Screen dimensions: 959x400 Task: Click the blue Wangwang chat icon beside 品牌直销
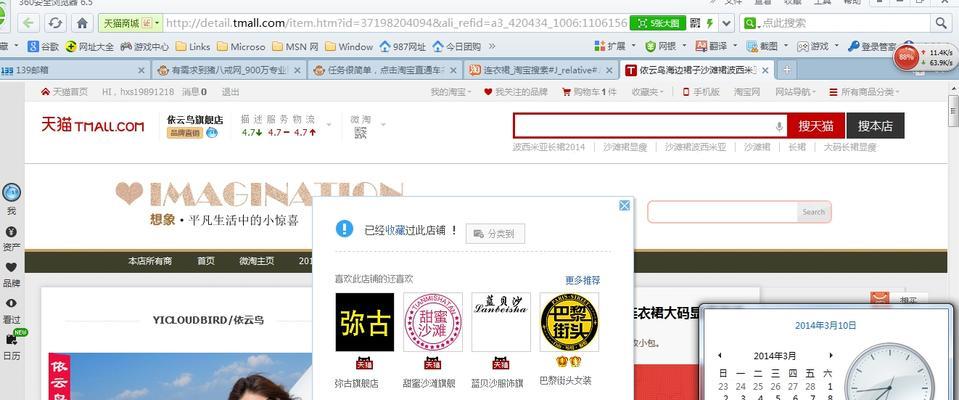pos(212,132)
